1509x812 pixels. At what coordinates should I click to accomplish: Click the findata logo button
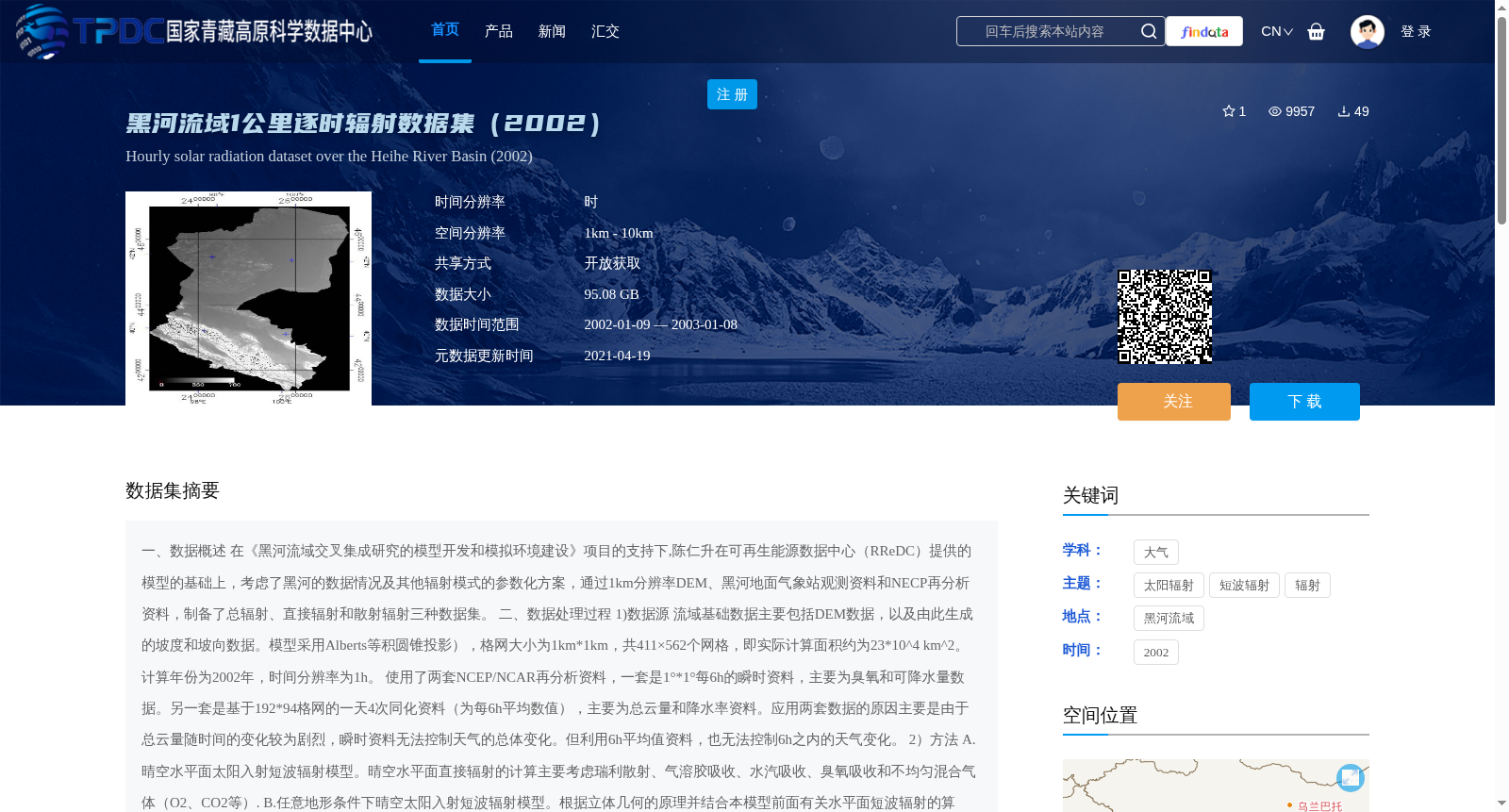(1204, 31)
